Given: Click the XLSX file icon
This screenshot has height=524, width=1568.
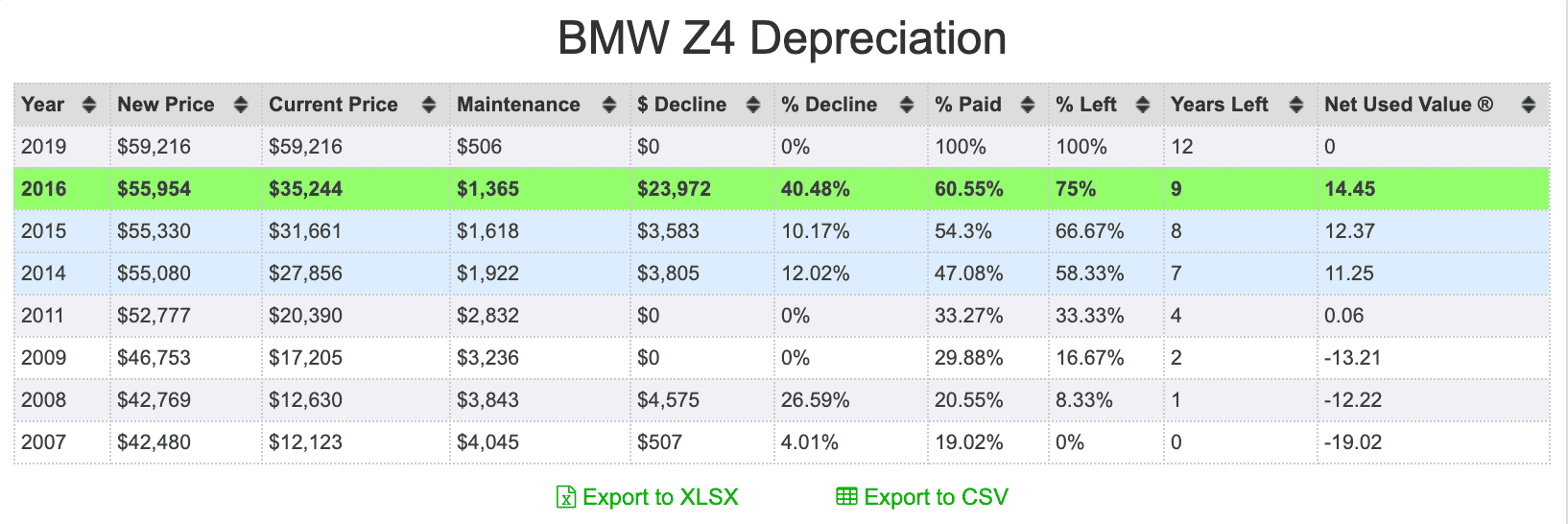Looking at the screenshot, I should [x=566, y=496].
